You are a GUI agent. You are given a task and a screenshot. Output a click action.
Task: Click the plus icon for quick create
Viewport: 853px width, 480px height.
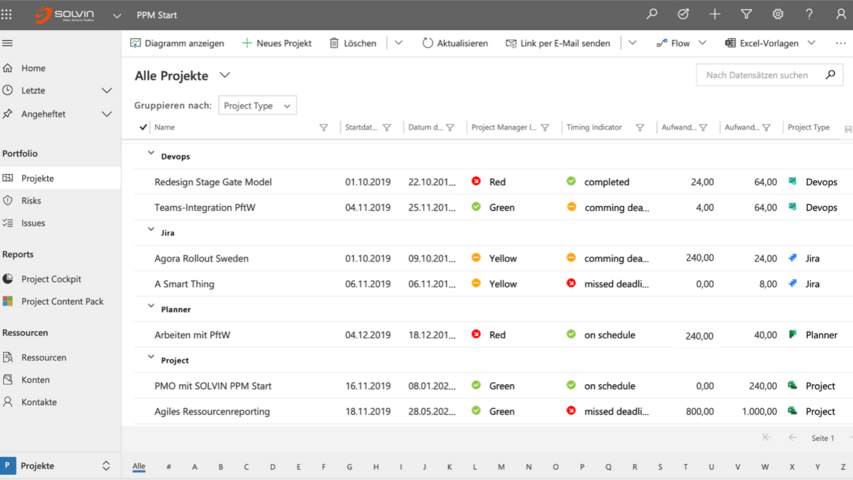tap(714, 15)
